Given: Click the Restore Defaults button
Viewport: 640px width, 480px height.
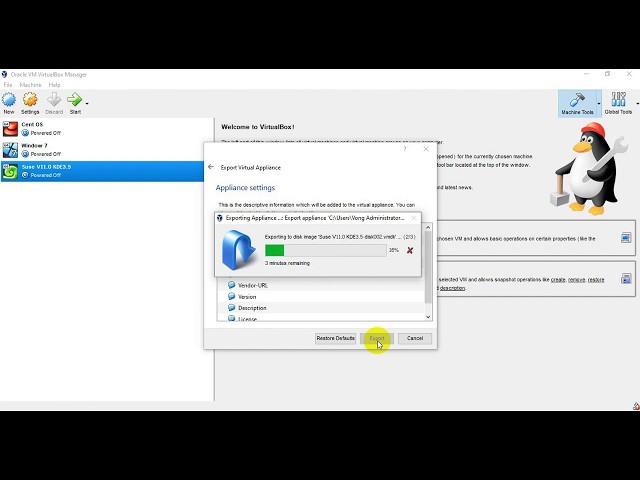Looking at the screenshot, I should (335, 338).
